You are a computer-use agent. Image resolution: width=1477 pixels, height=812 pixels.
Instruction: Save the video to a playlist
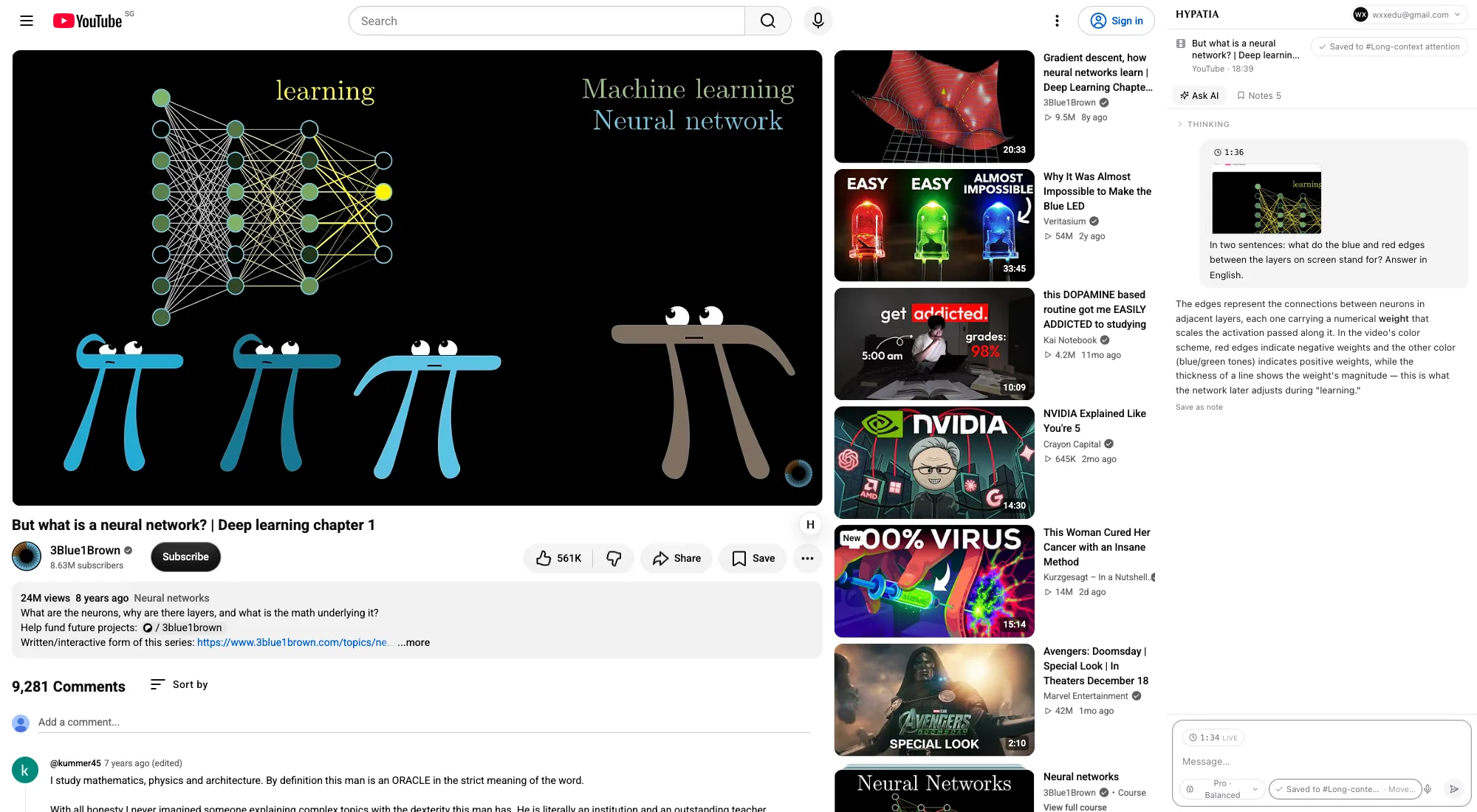pos(753,558)
